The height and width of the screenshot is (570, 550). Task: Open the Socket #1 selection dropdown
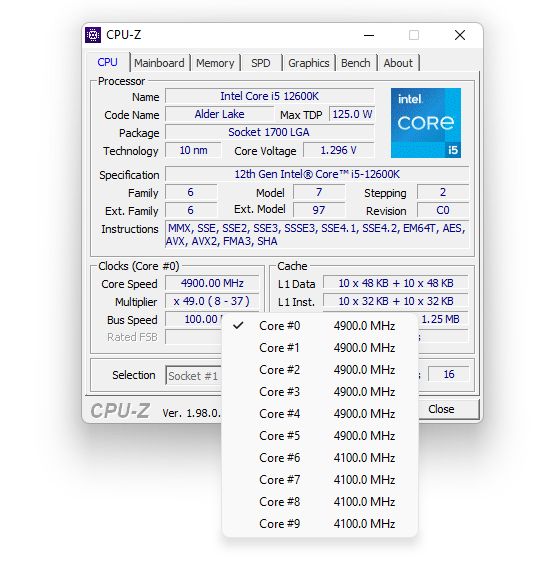(194, 375)
